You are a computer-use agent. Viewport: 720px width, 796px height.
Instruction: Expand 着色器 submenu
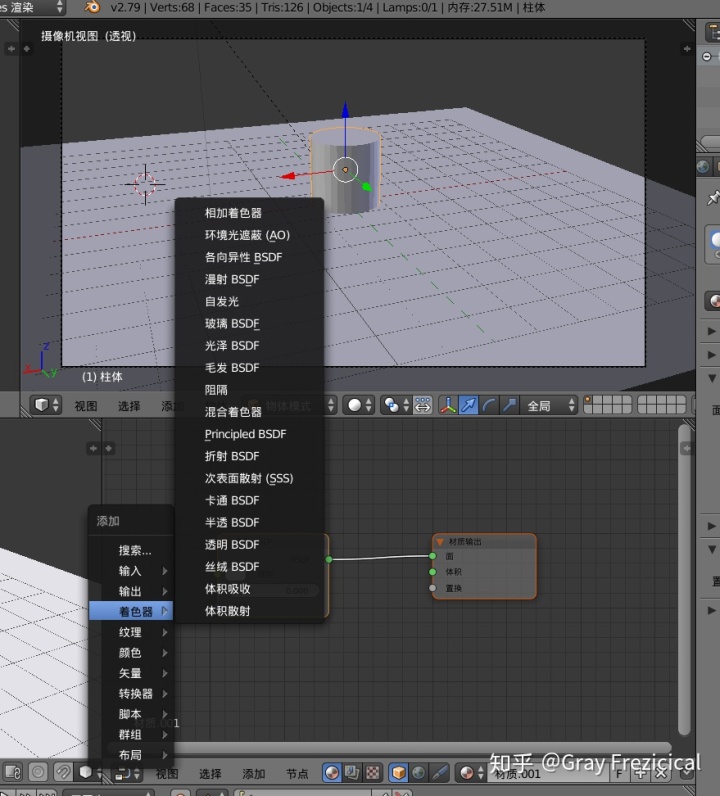[131, 611]
